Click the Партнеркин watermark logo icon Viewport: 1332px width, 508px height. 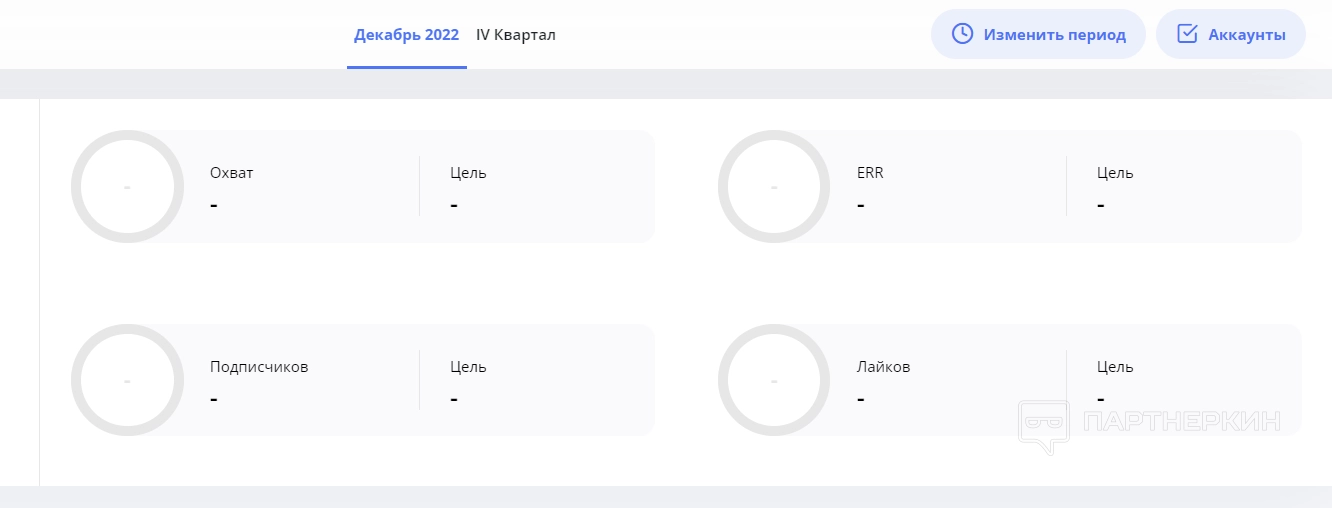point(1046,426)
